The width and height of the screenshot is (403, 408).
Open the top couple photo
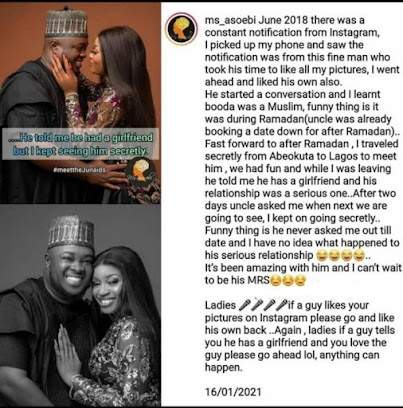tap(80, 103)
